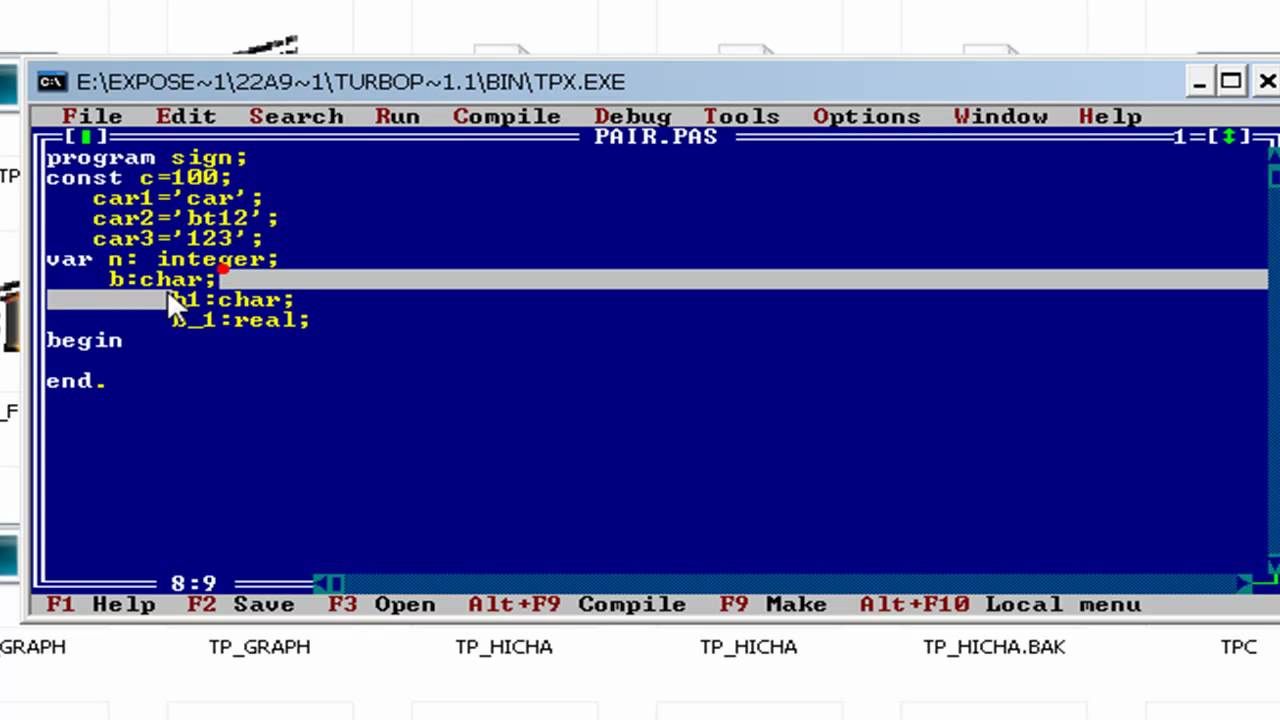Select the TPC file in background folder
Screen dimensions: 1280x720
coord(1238,647)
